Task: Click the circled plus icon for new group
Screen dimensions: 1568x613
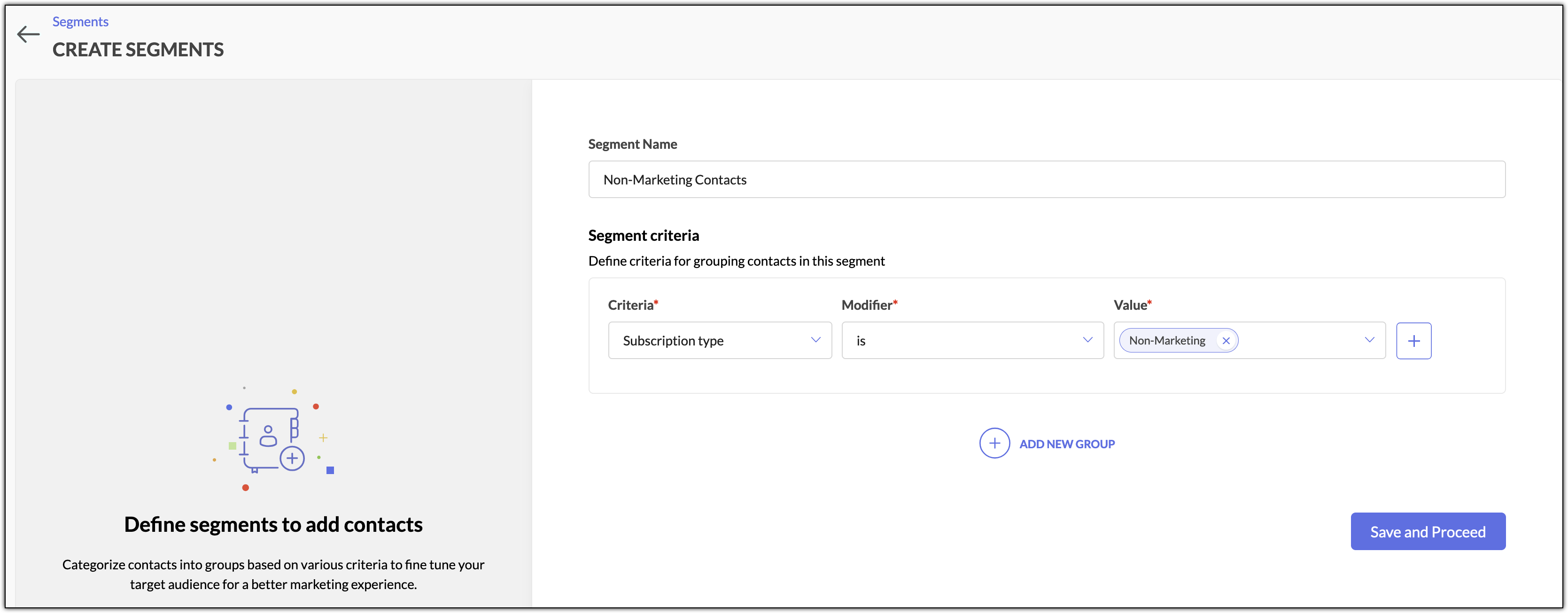Action: 994,444
